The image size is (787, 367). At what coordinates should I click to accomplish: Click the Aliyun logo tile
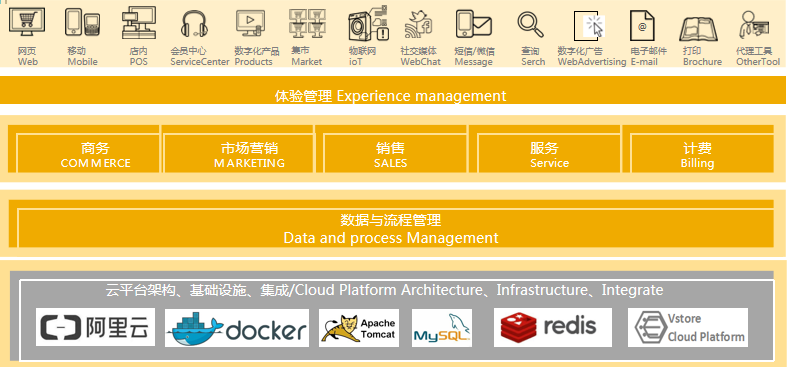click(95, 327)
